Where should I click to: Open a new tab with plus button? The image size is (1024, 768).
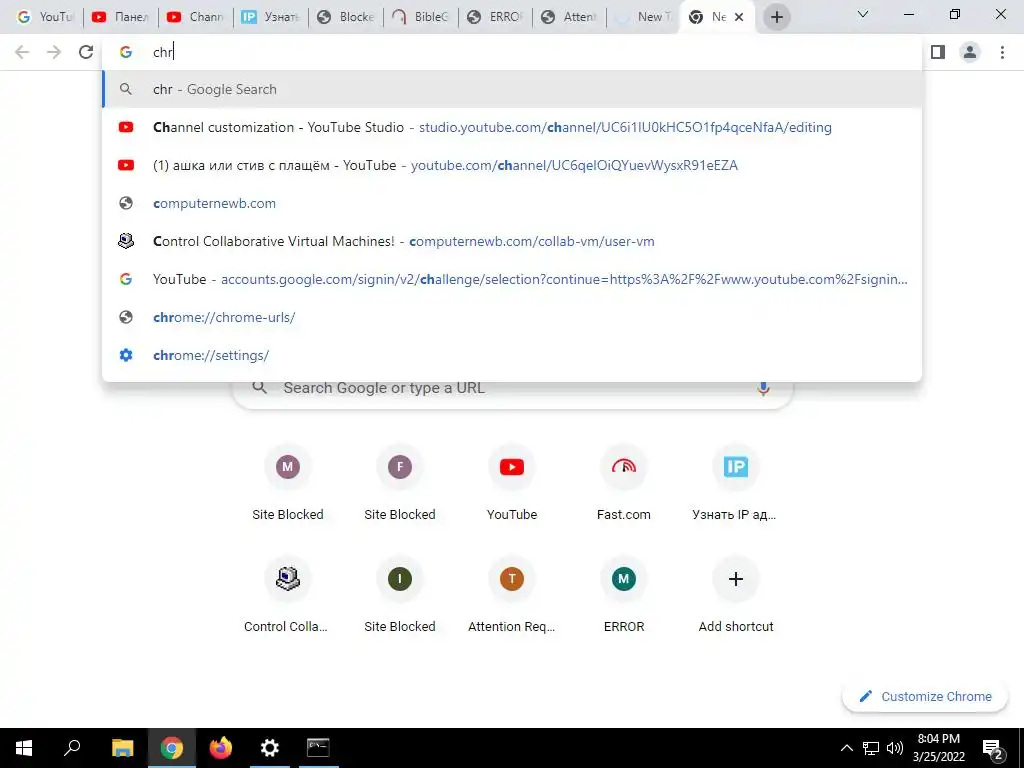tap(776, 17)
